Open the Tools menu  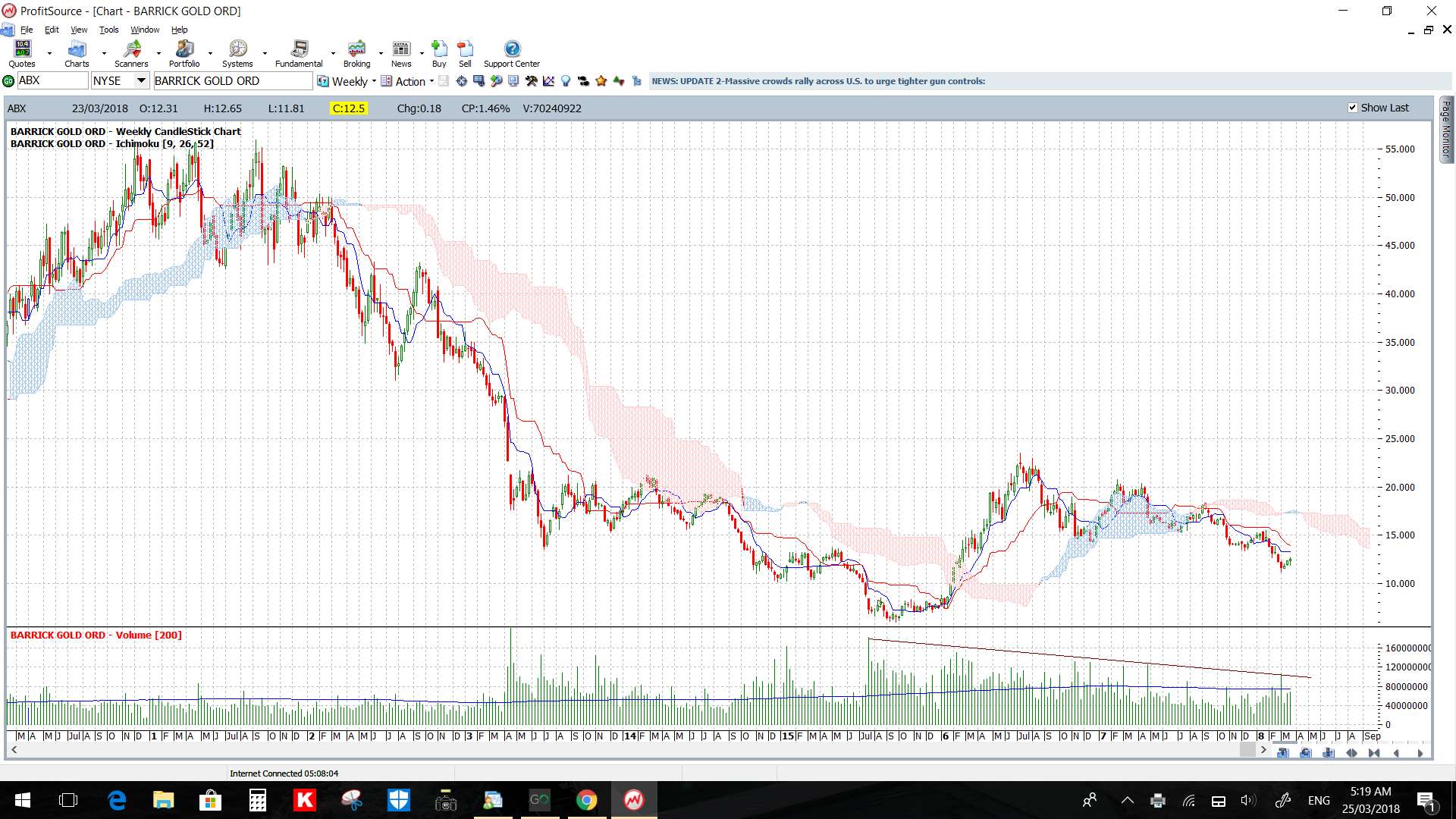[x=108, y=30]
